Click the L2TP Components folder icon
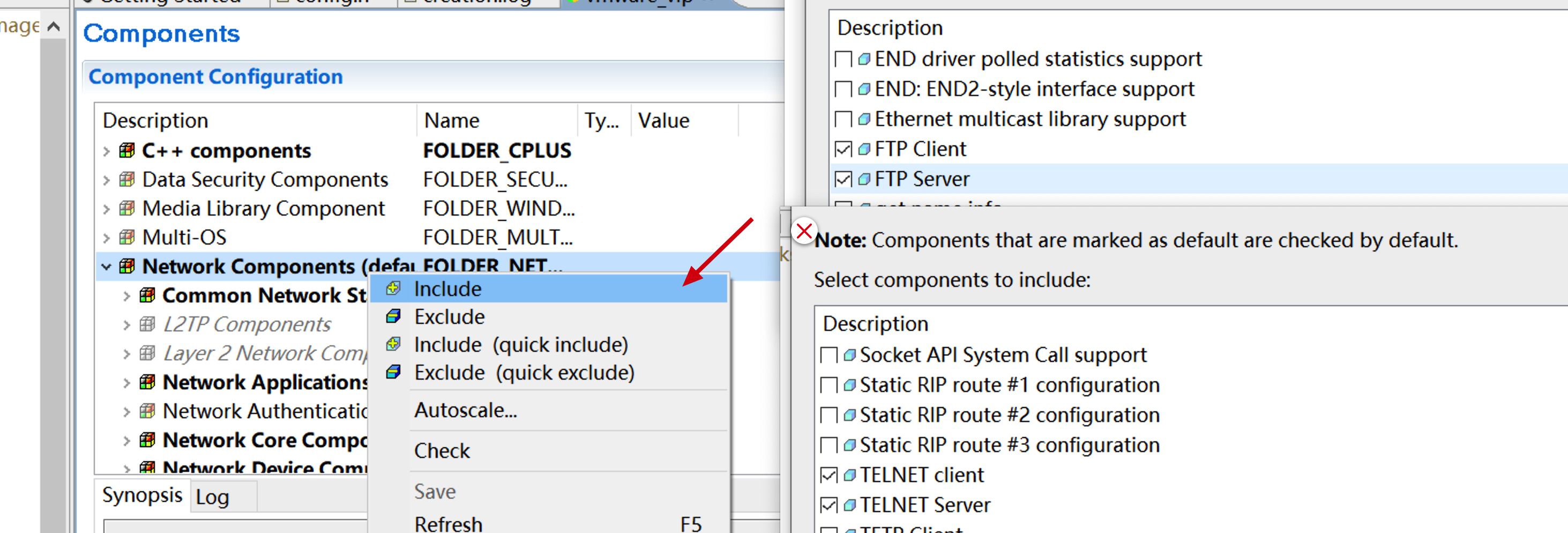Screen dimensions: 1568x533 pos(147,323)
